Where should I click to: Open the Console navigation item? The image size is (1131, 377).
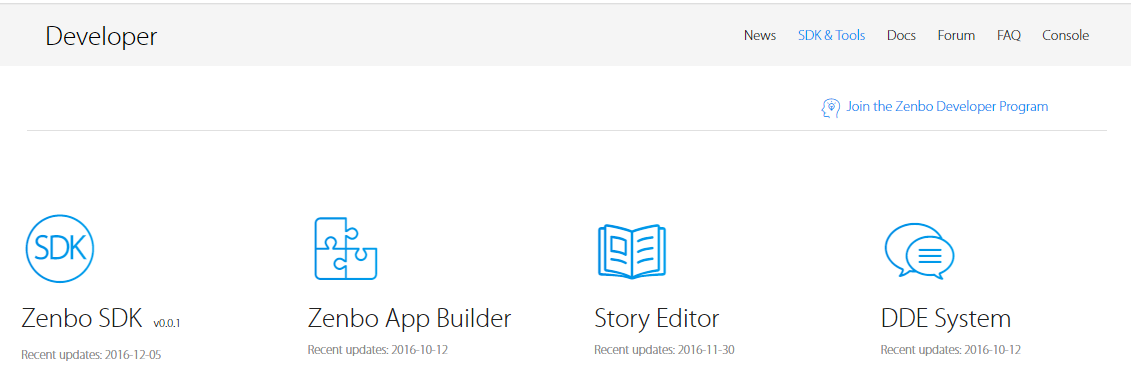coord(1065,35)
